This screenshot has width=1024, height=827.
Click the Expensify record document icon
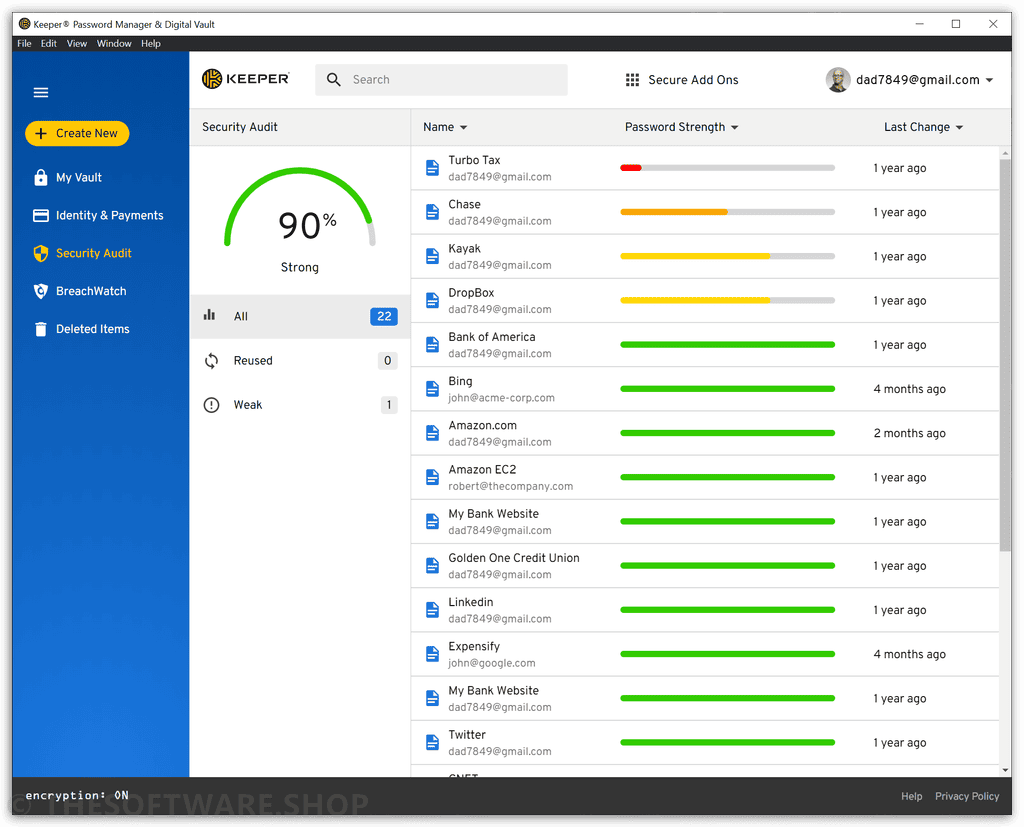coord(432,654)
